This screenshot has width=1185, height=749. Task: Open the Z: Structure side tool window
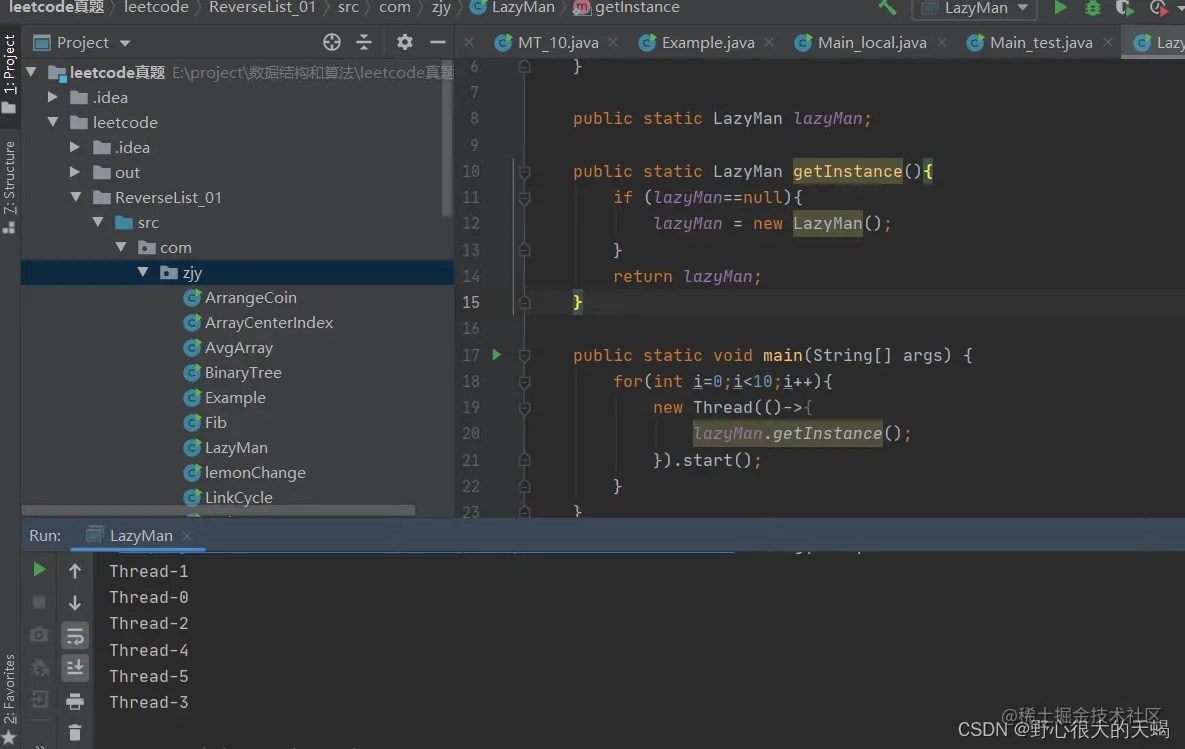click(9, 185)
